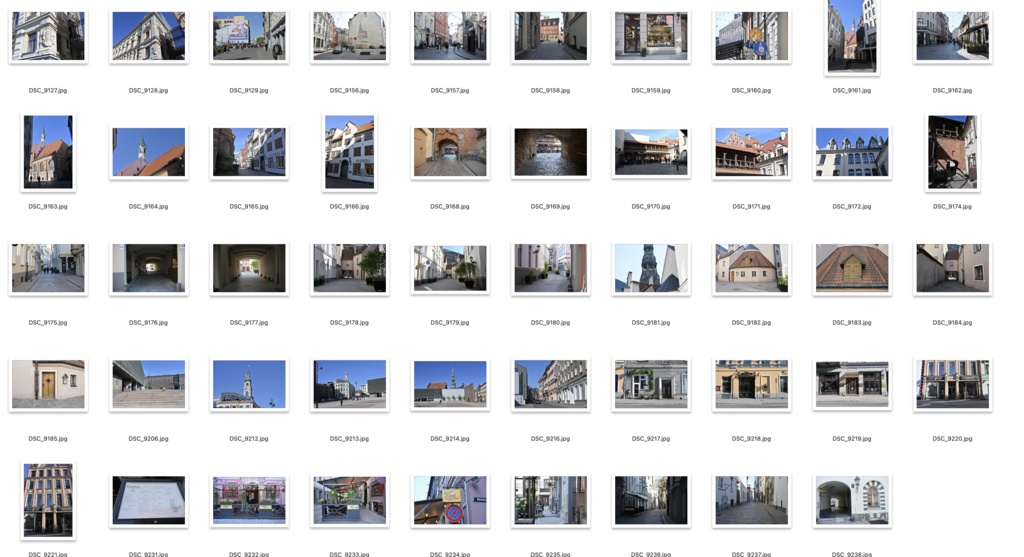Click the label DSC_9170.jpg
This screenshot has width=1024, height=557.
tap(651, 207)
